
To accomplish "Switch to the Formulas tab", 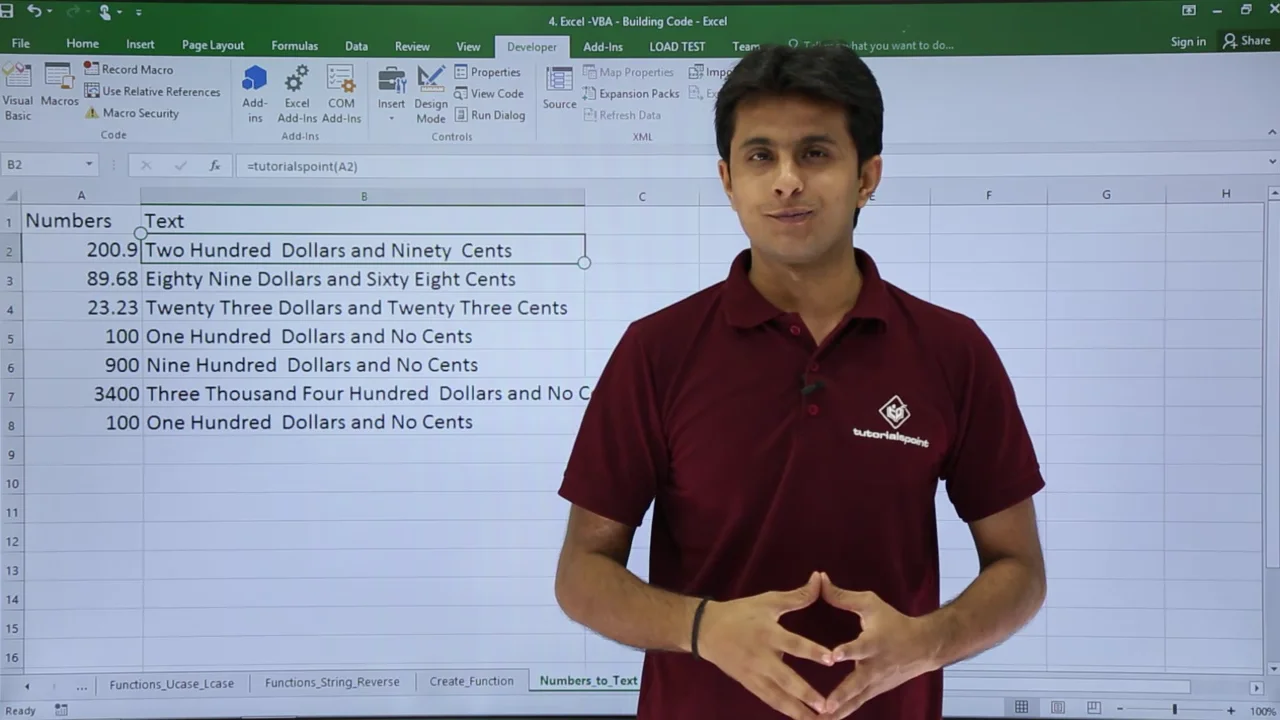I will click(x=294, y=46).
